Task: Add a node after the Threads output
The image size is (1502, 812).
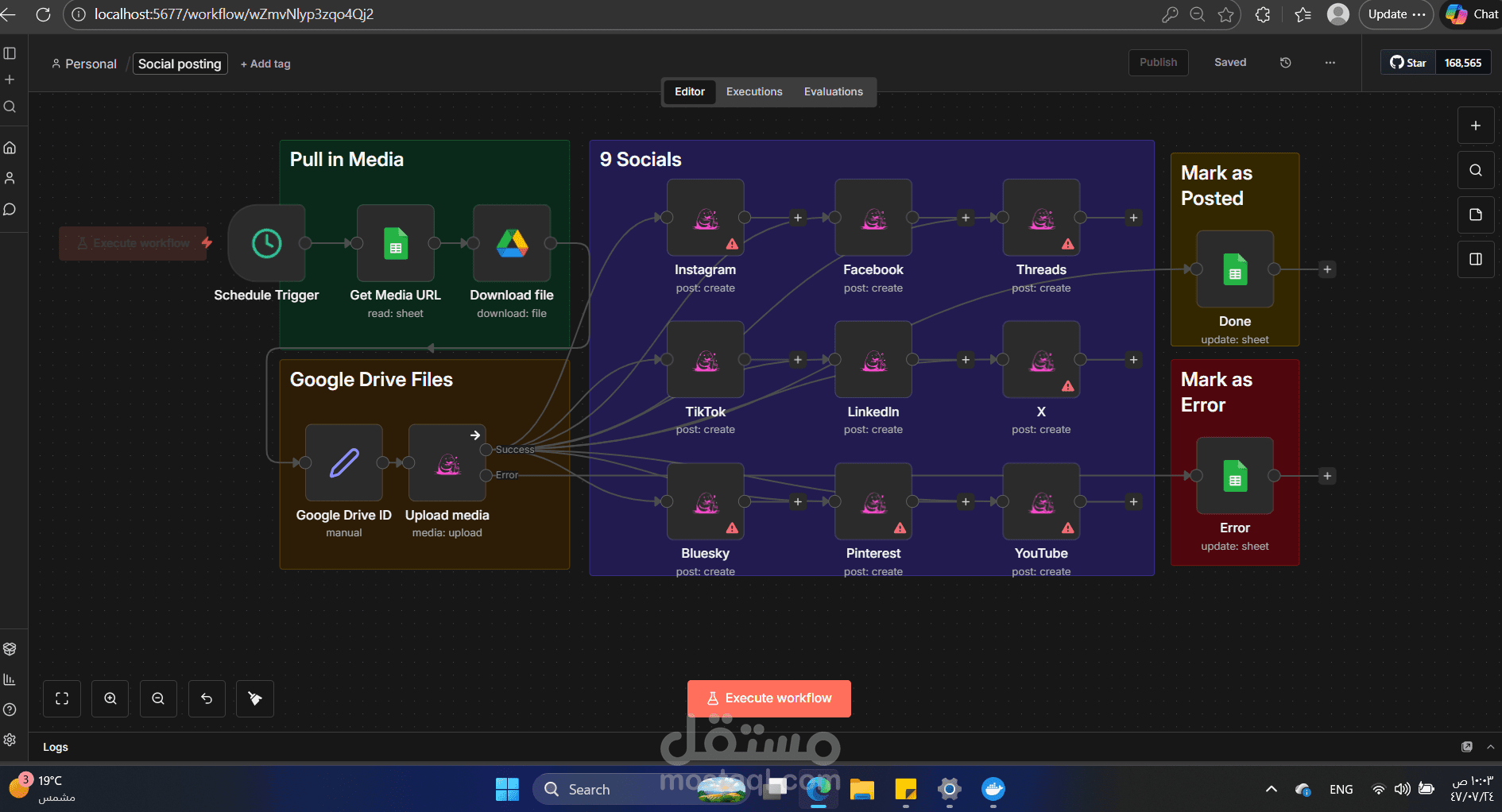Action: tap(1134, 218)
